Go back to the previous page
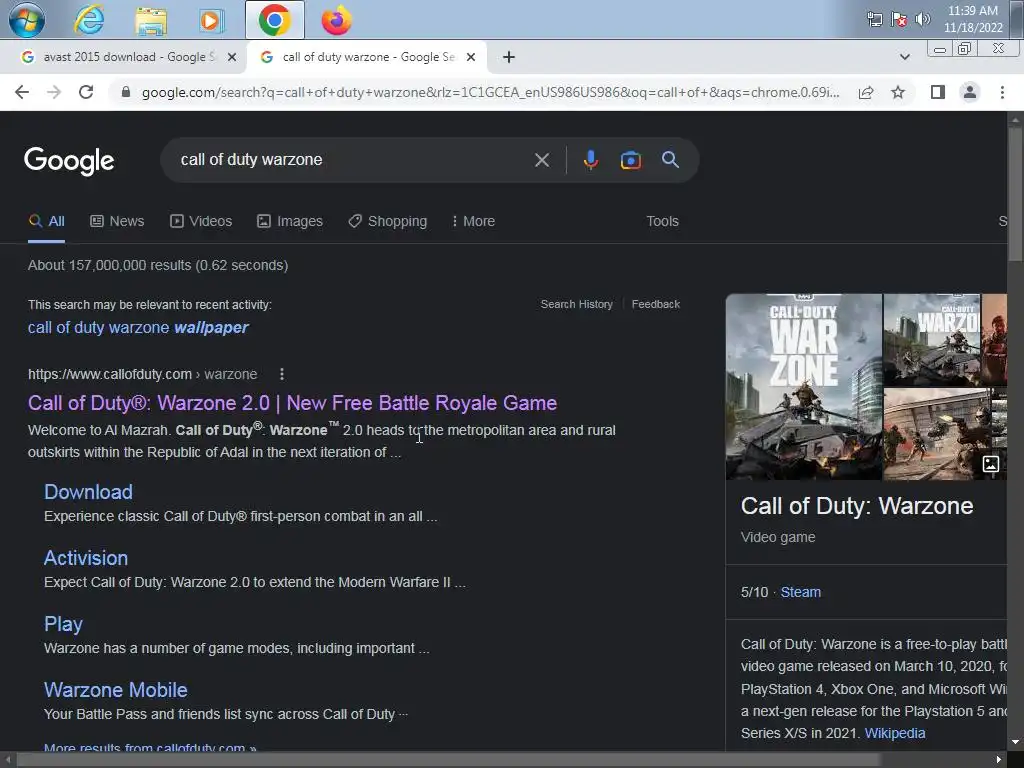Screen dimensions: 1024x768 pos(22,92)
